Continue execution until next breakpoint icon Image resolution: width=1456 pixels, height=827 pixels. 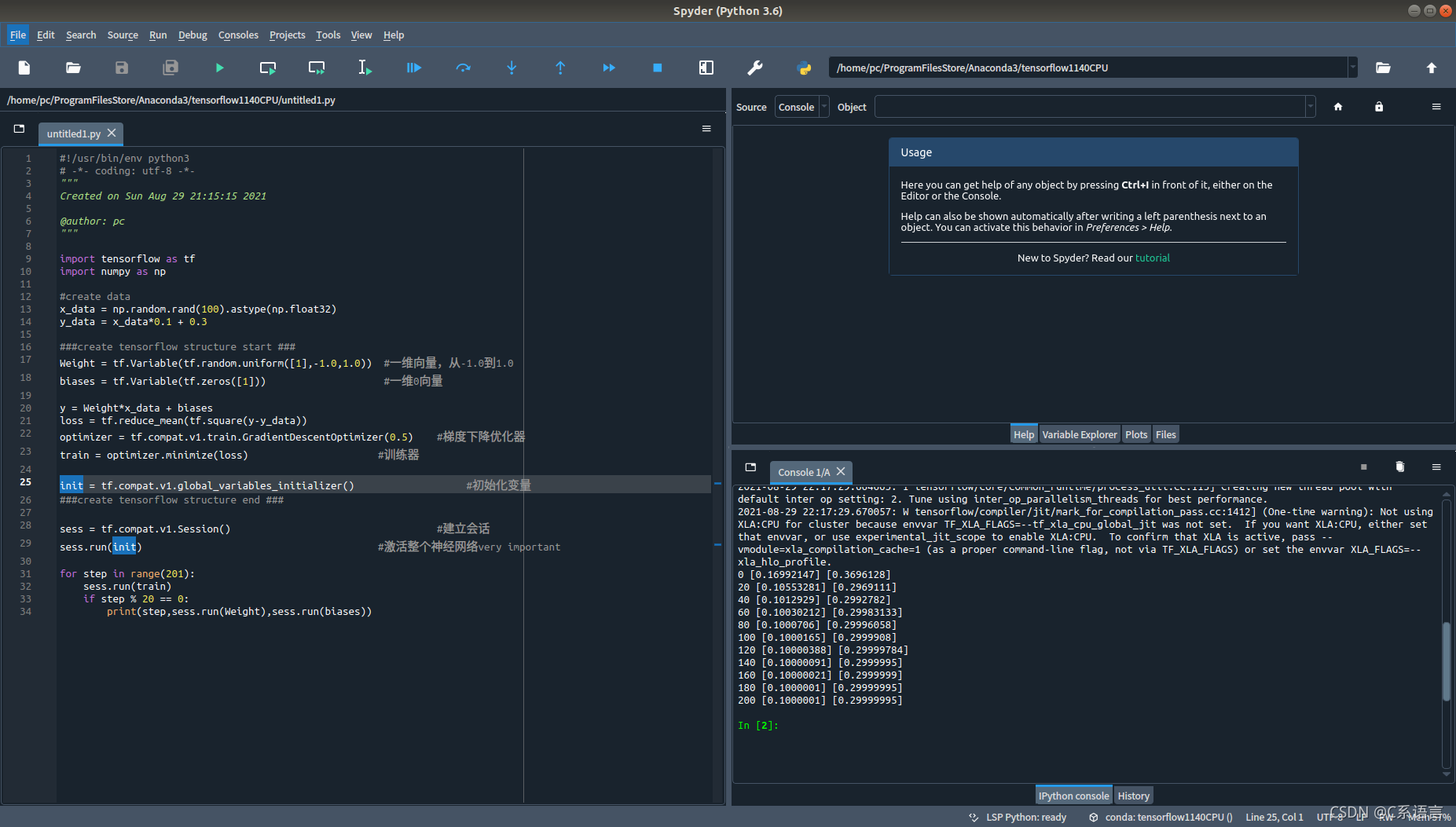tap(609, 68)
